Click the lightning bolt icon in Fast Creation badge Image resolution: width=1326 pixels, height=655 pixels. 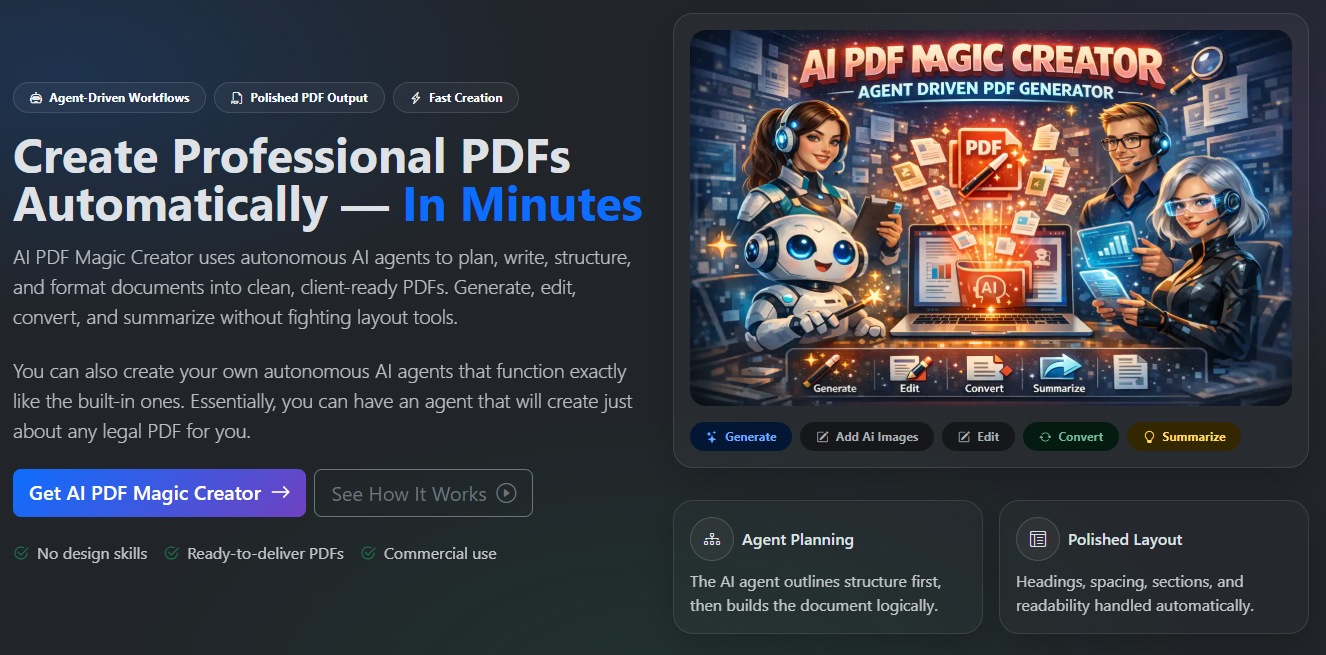(415, 98)
